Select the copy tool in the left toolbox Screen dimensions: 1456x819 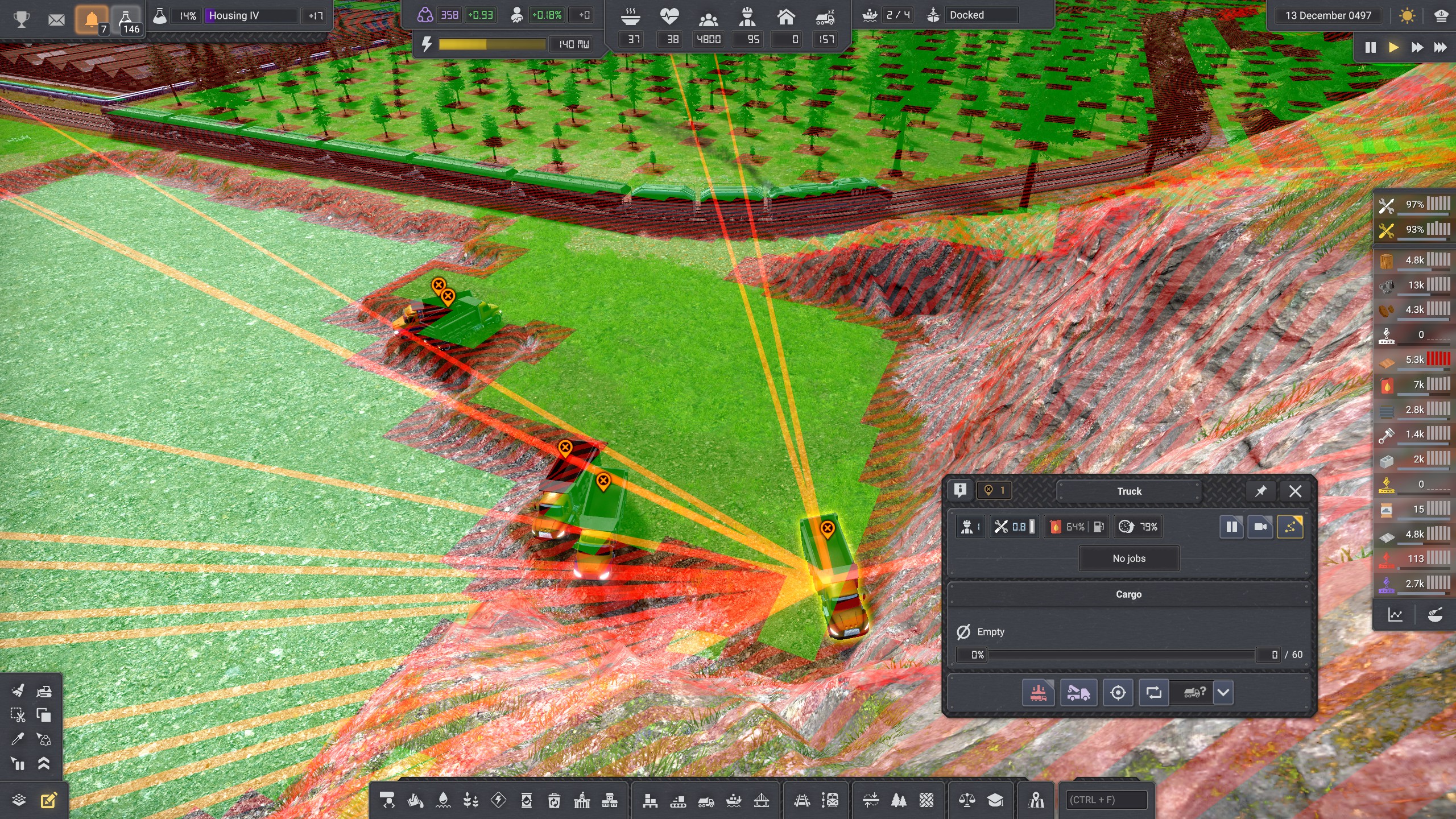(43, 715)
